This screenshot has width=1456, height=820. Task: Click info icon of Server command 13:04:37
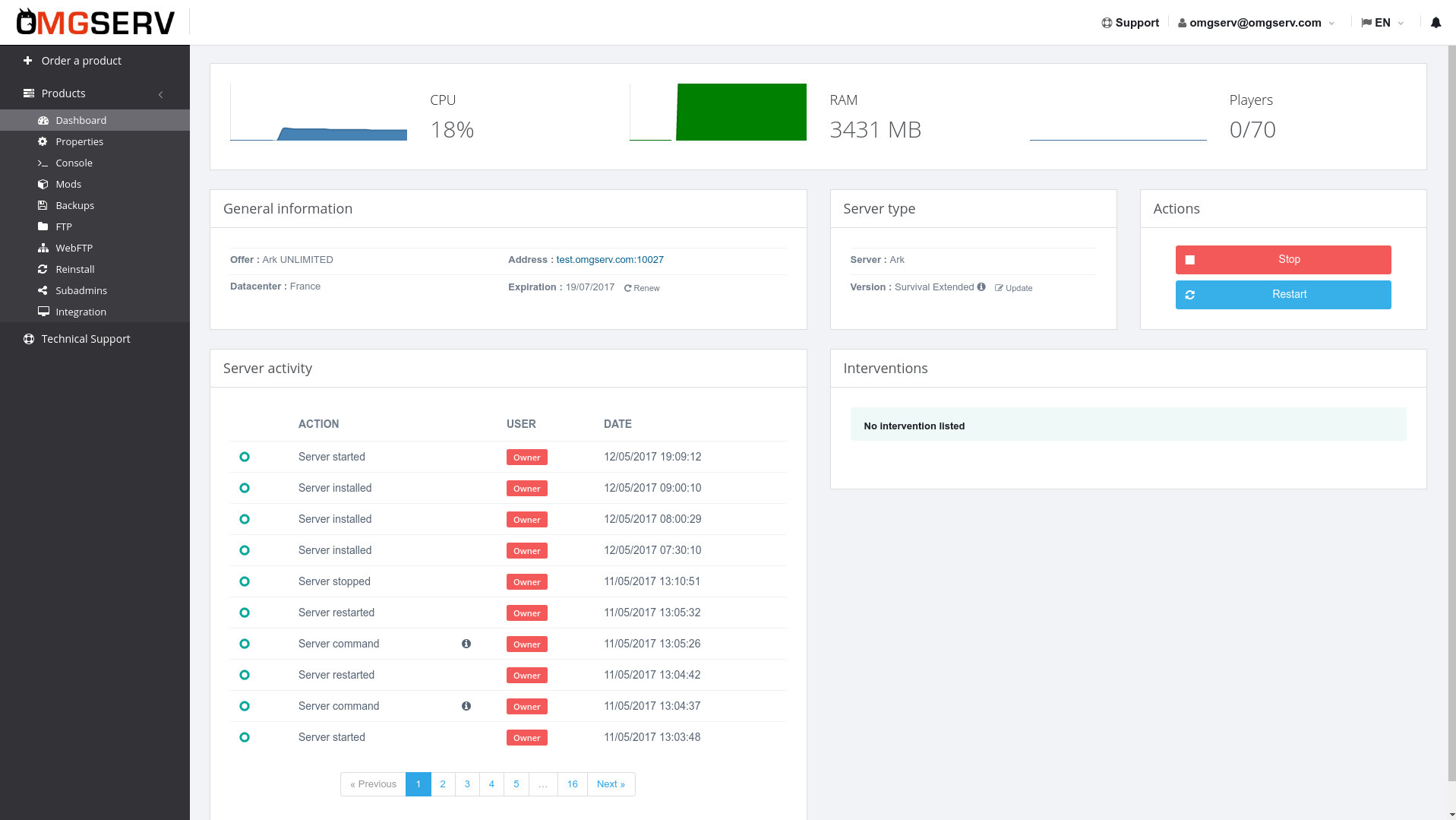click(466, 706)
